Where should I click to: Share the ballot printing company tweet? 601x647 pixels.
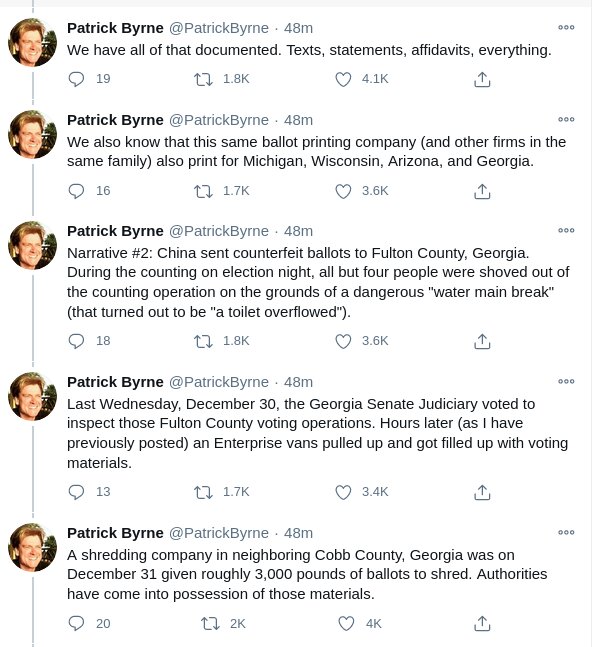[x=481, y=190]
